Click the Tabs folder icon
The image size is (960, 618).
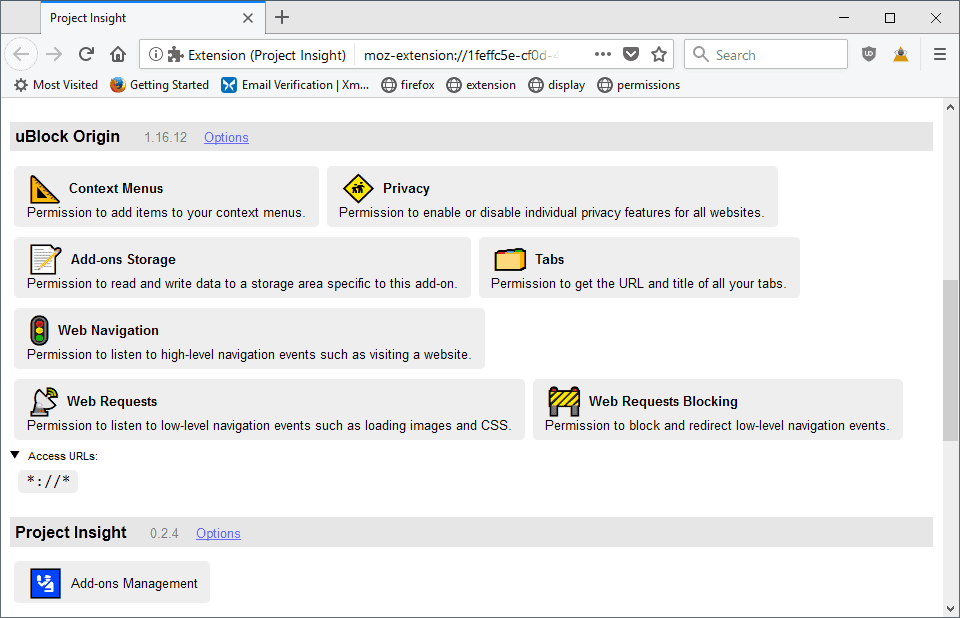click(510, 260)
